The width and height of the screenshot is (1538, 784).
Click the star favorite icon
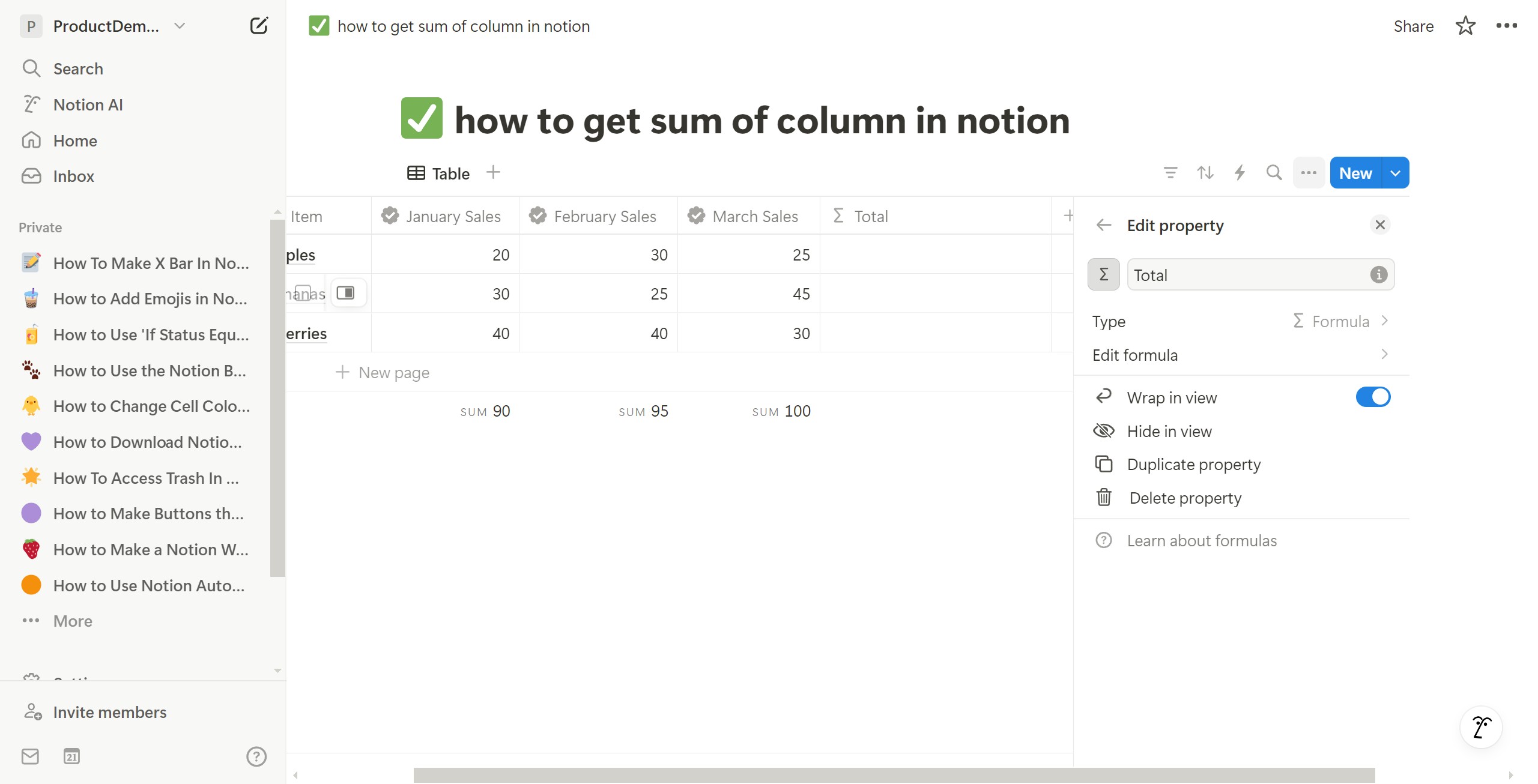1465,26
